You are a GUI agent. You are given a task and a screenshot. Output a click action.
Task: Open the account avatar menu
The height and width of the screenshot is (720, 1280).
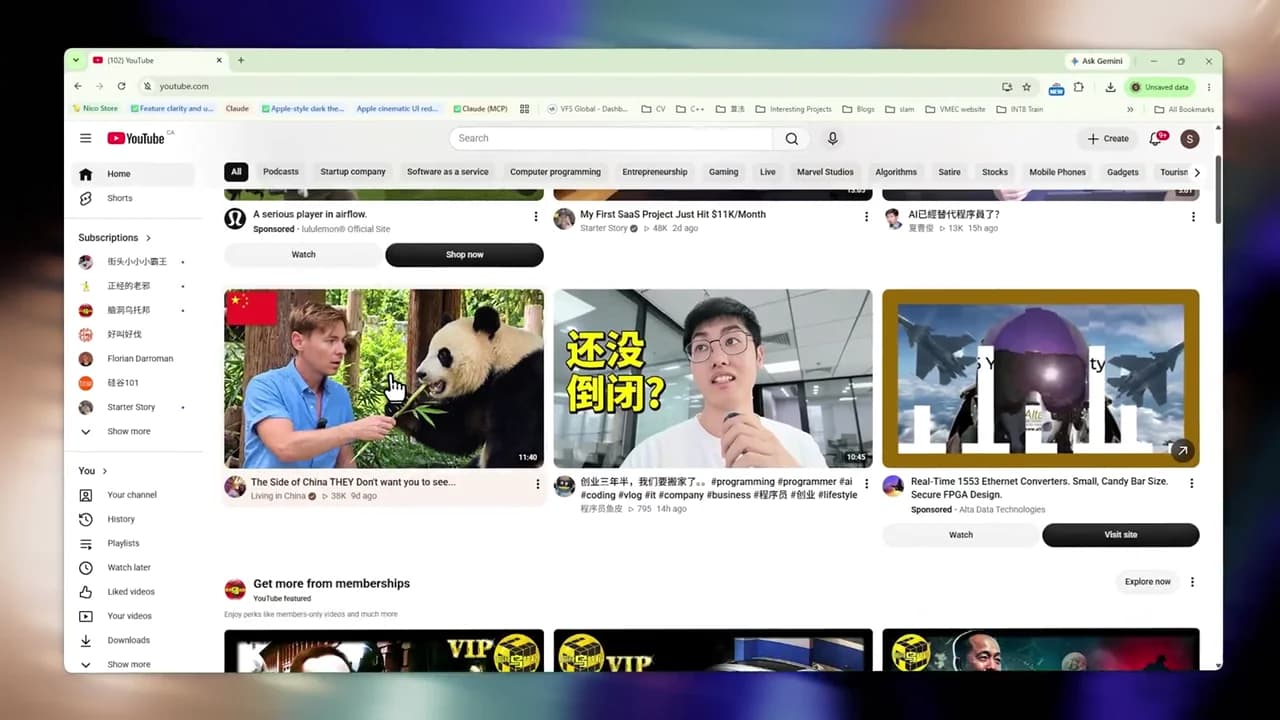(1189, 139)
